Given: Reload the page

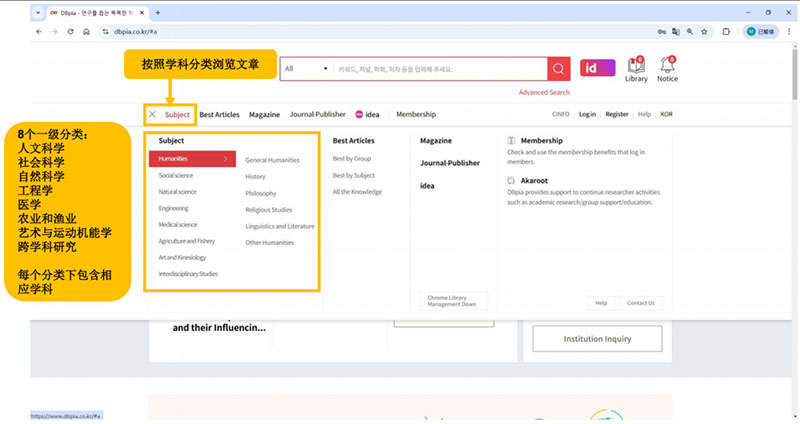Looking at the screenshot, I should click(x=70, y=32).
